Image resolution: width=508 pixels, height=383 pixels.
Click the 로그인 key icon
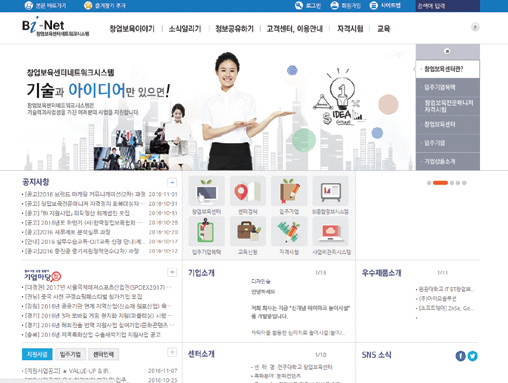[x=299, y=6]
